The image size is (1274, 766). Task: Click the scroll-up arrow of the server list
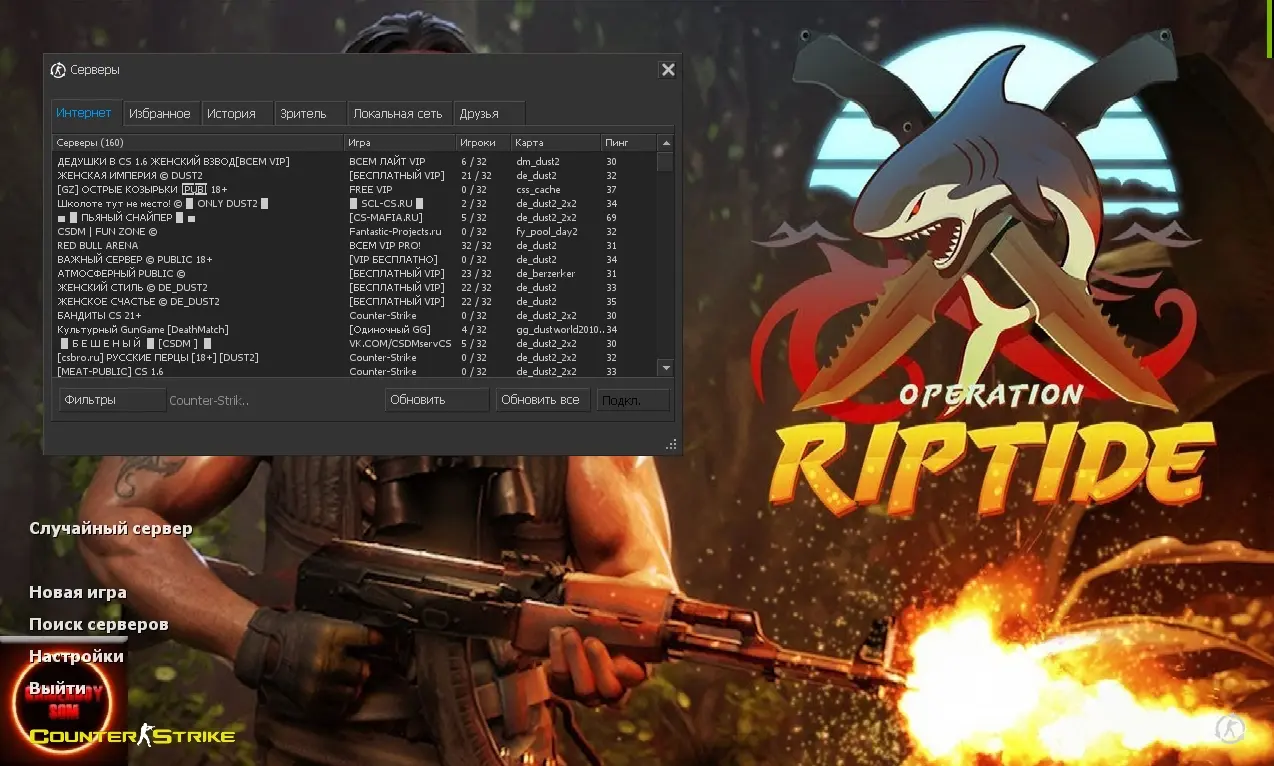coord(665,143)
